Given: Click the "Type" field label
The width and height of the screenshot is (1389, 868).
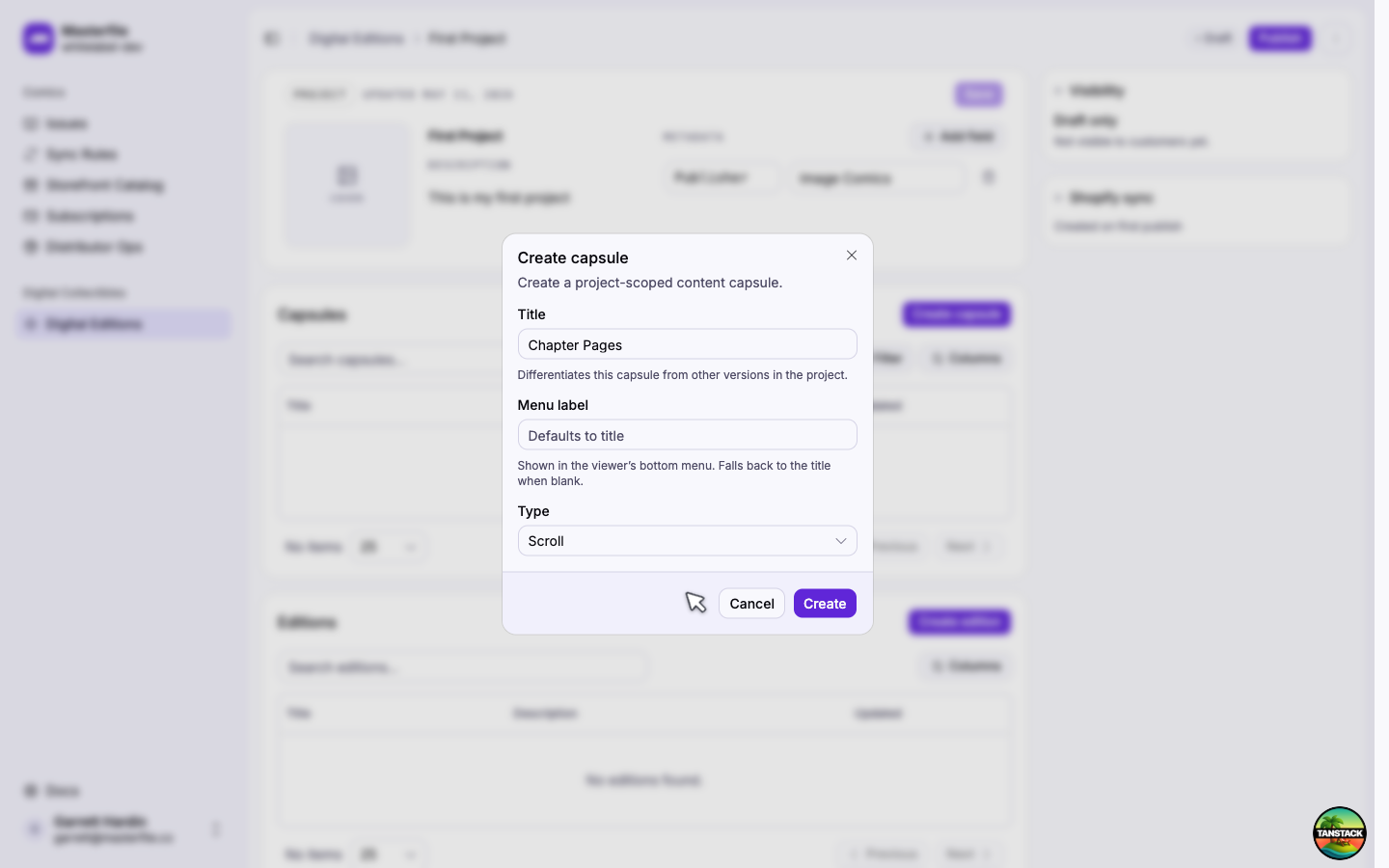Looking at the screenshot, I should tap(533, 511).
